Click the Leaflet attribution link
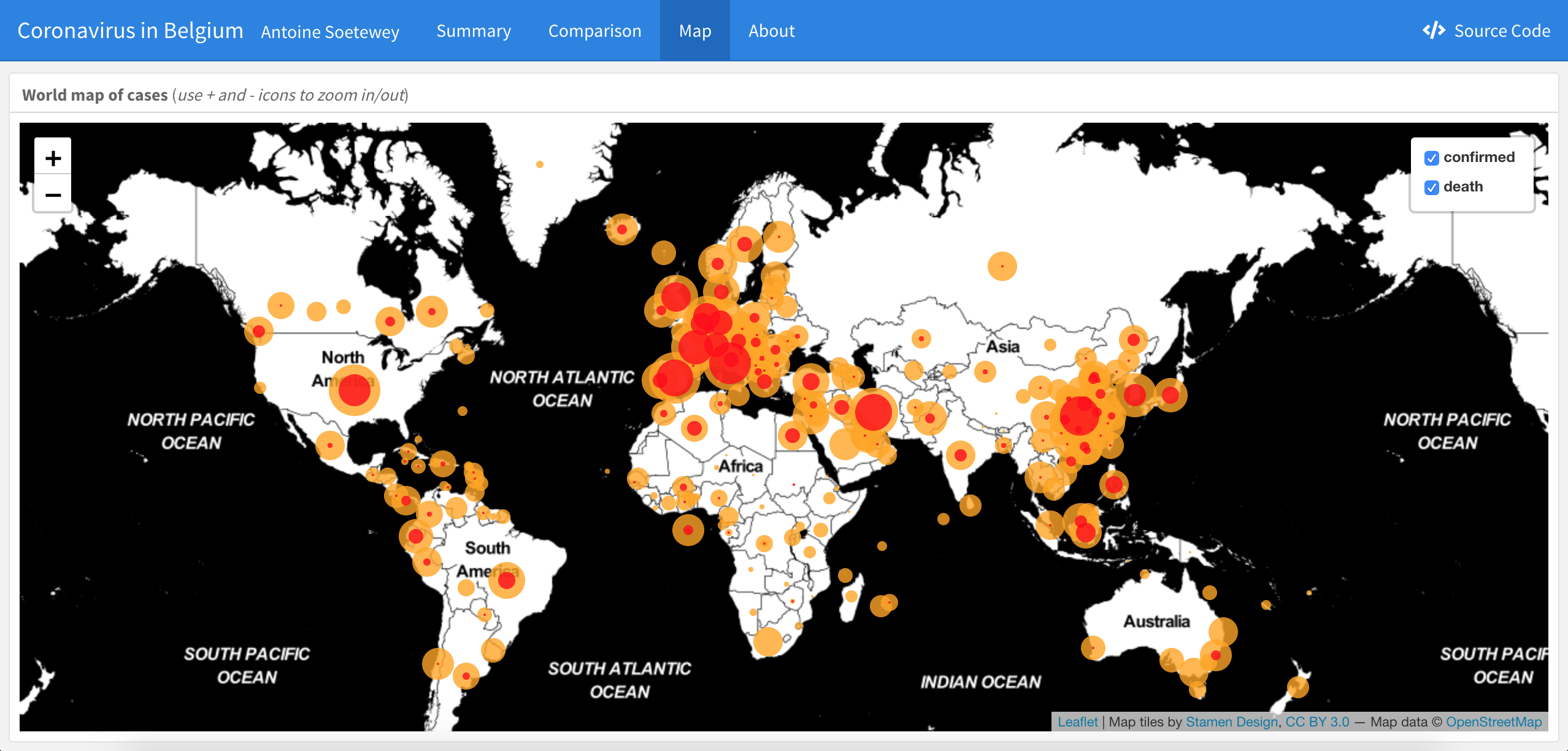 point(1078,722)
